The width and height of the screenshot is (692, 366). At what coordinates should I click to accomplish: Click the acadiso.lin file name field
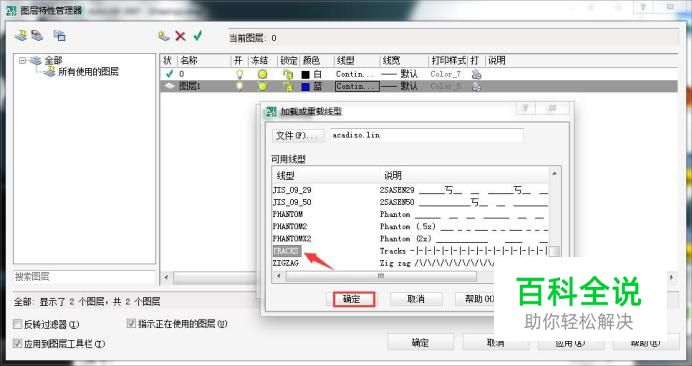pos(426,136)
